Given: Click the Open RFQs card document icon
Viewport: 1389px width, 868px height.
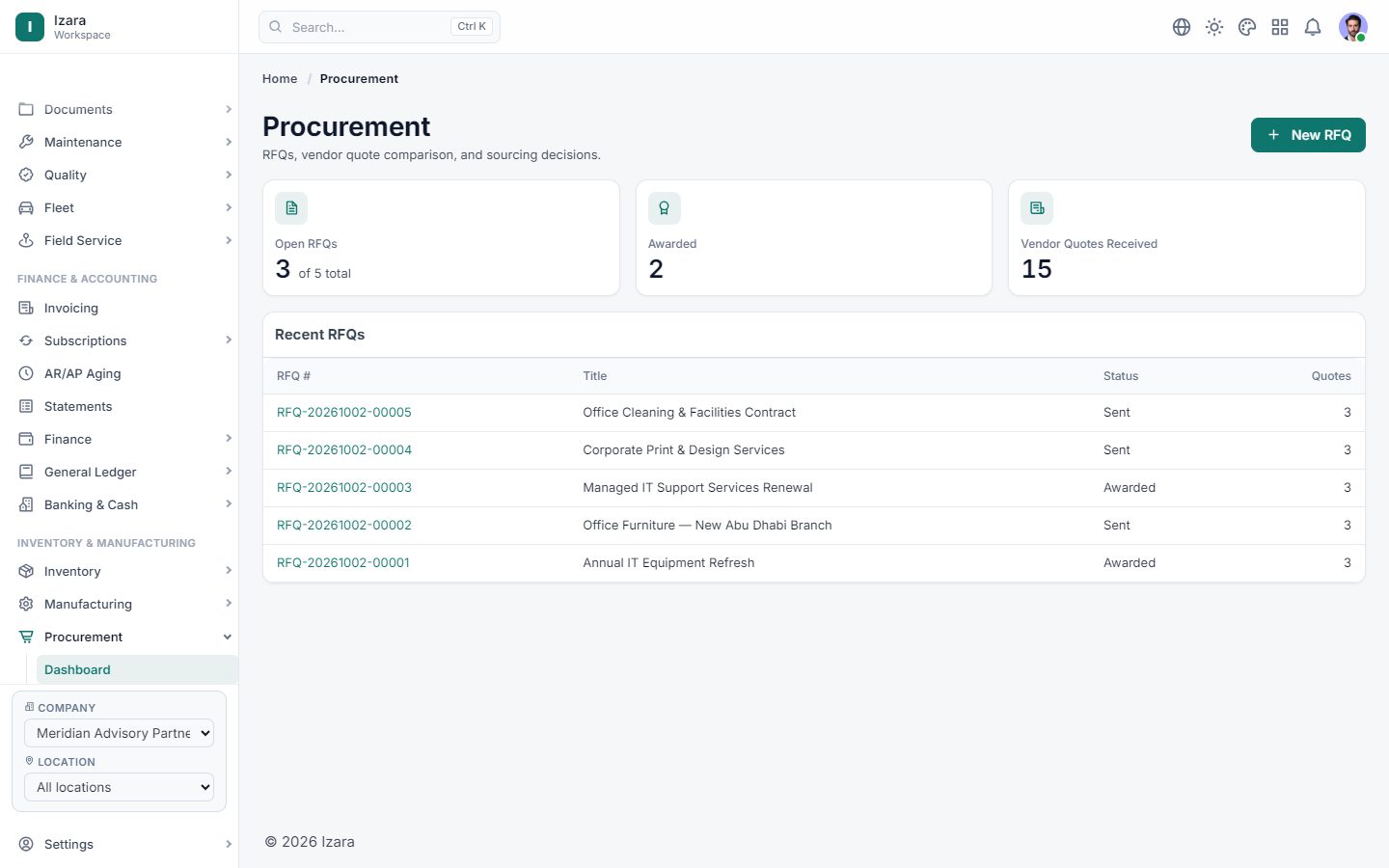Looking at the screenshot, I should click(291, 208).
